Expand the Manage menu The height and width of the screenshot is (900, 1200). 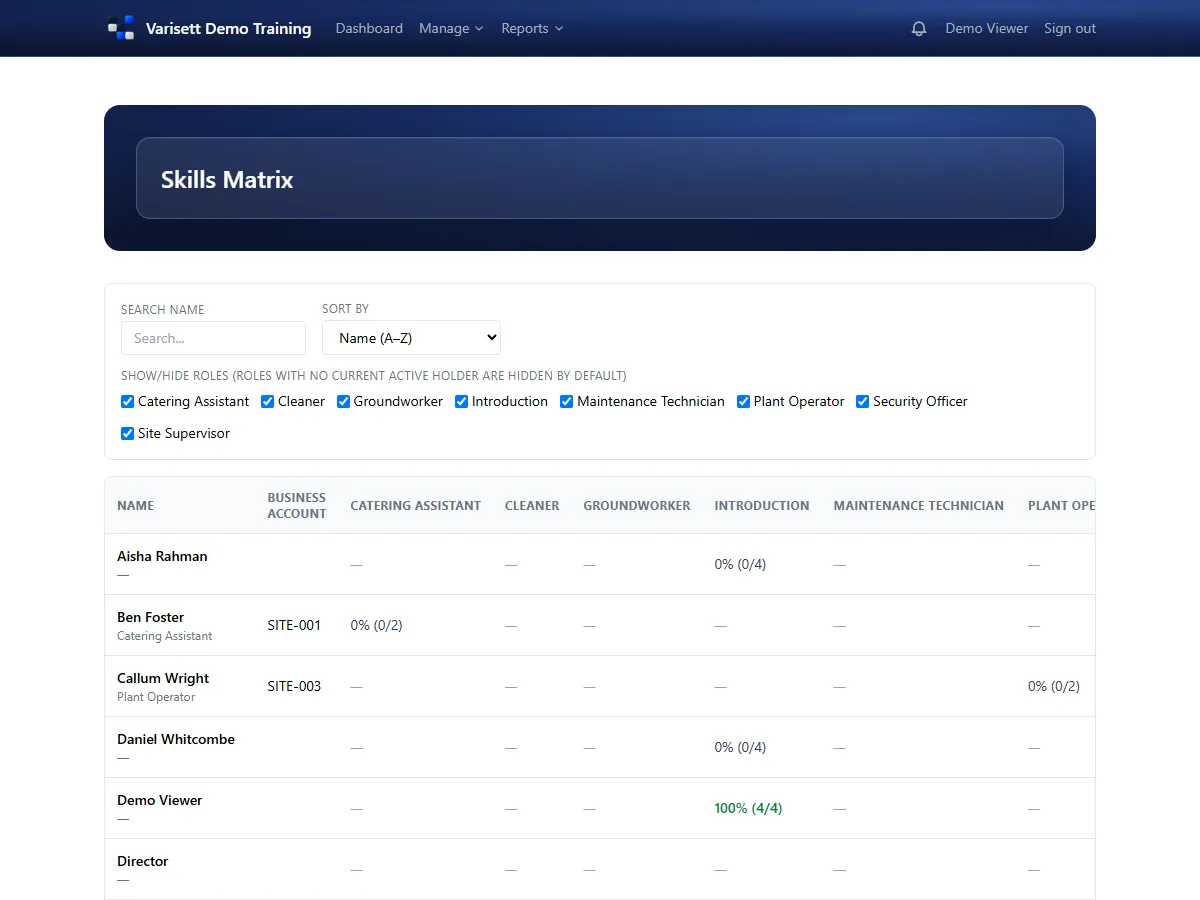click(451, 29)
